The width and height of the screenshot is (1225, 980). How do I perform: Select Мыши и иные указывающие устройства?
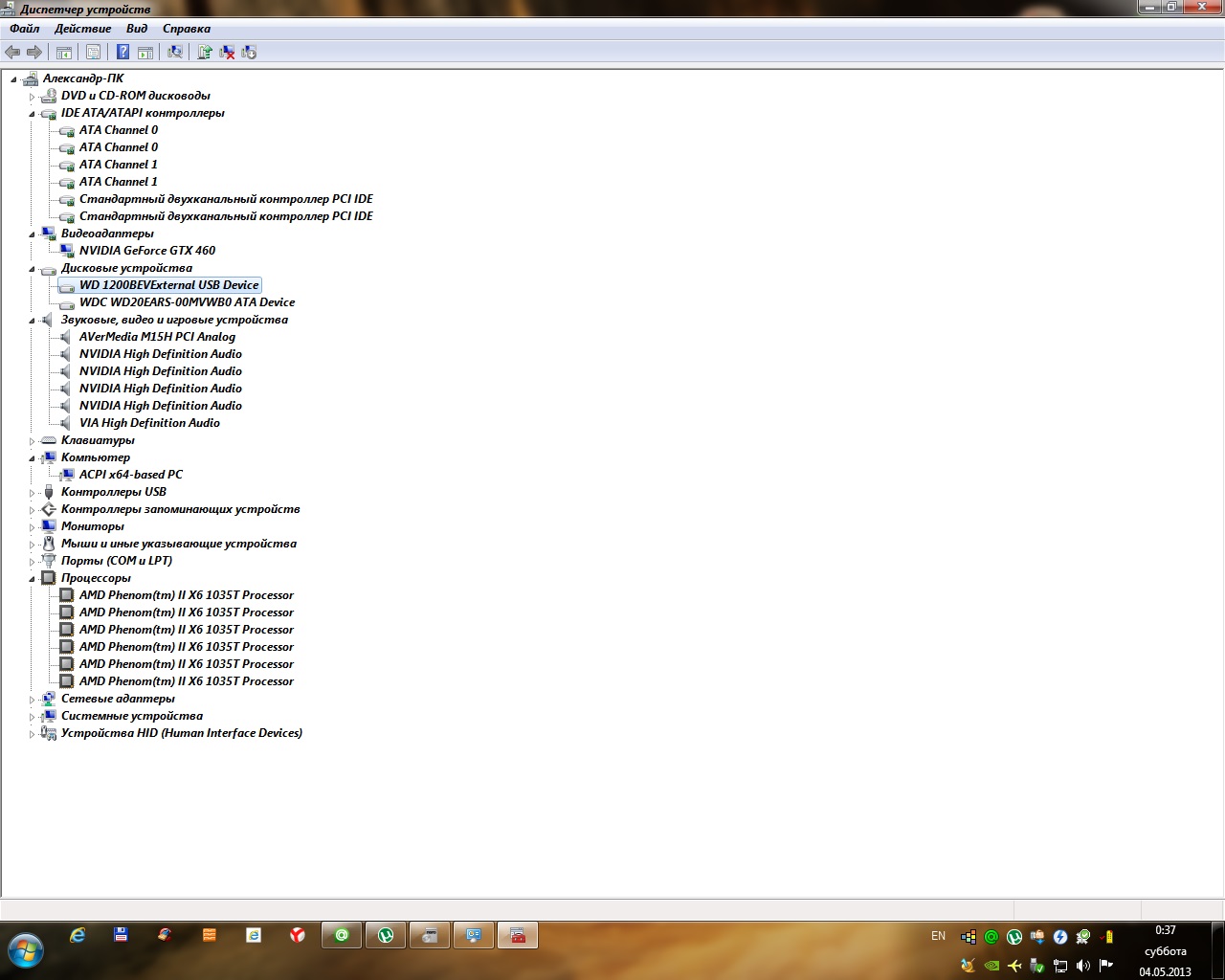point(179,544)
